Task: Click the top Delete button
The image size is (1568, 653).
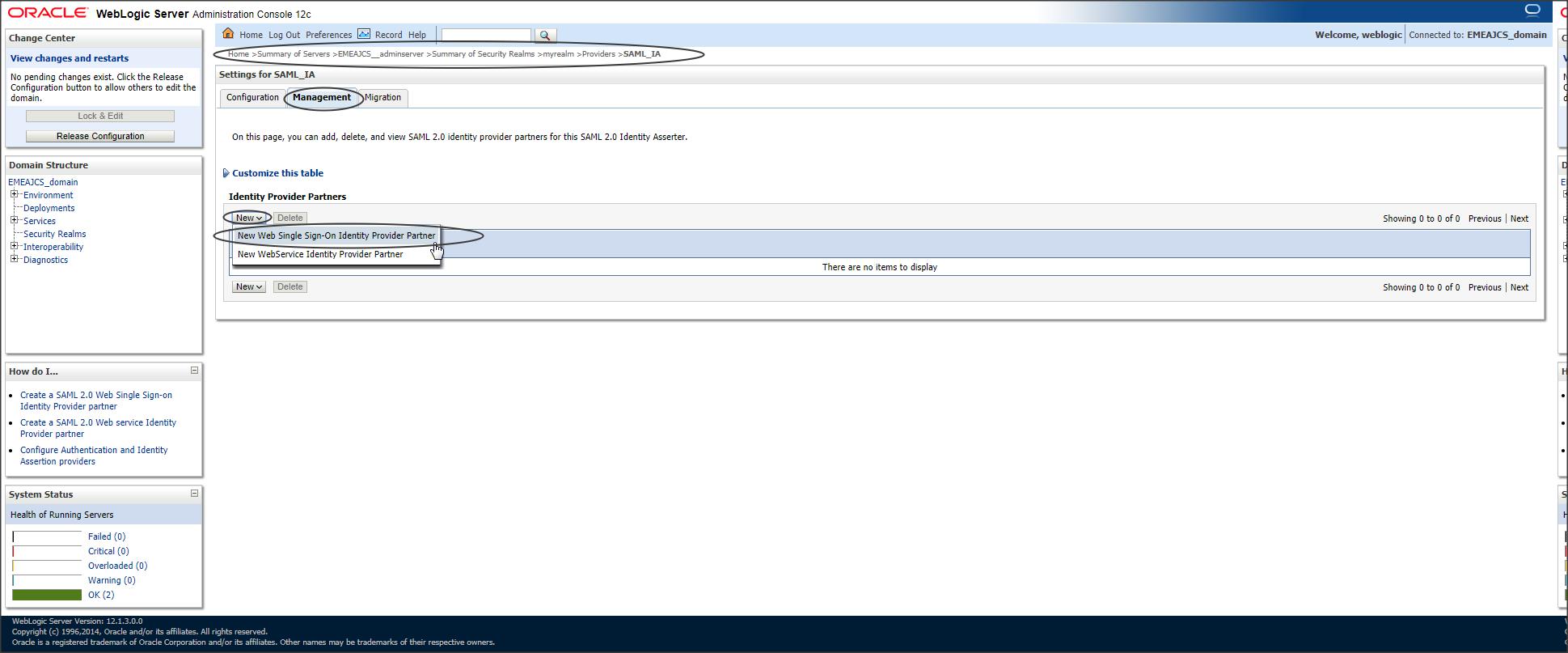Action: pos(290,218)
